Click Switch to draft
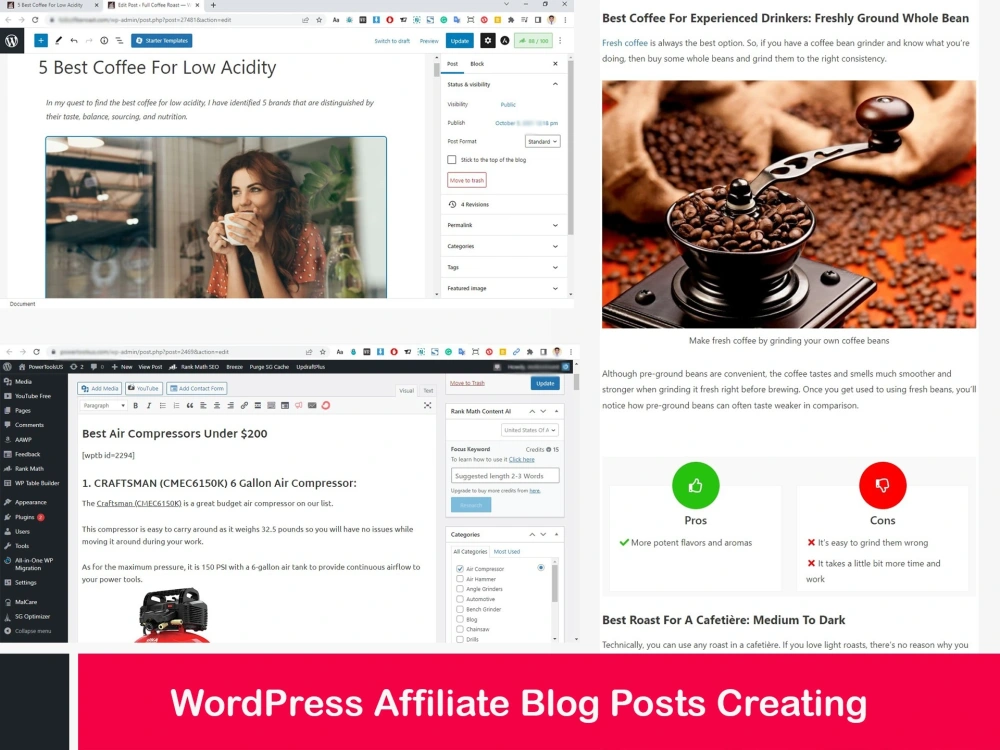 pyautogui.click(x=392, y=41)
